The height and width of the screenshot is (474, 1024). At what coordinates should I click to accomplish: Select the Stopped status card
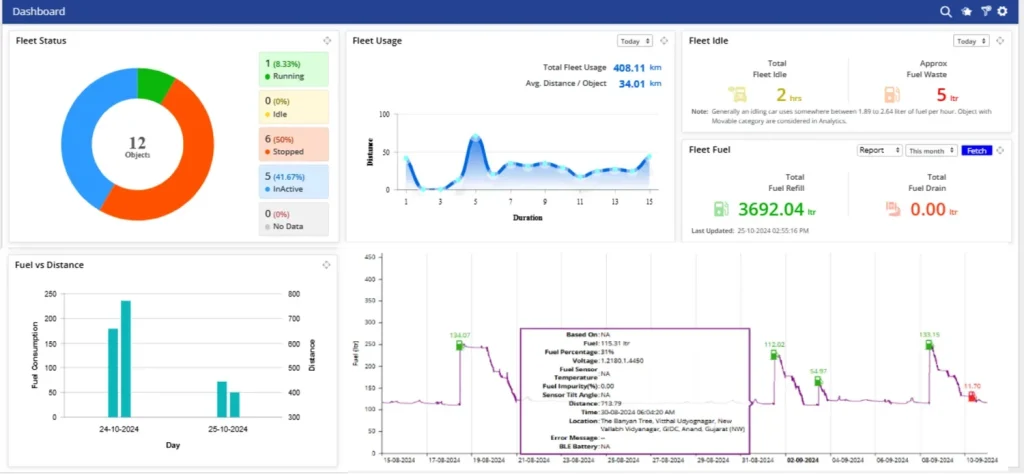coord(294,144)
